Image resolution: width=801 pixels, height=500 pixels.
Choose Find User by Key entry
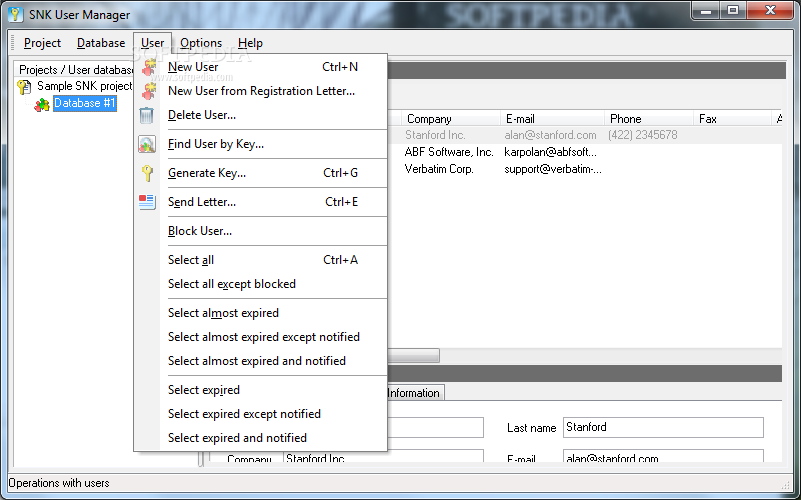[261, 144]
